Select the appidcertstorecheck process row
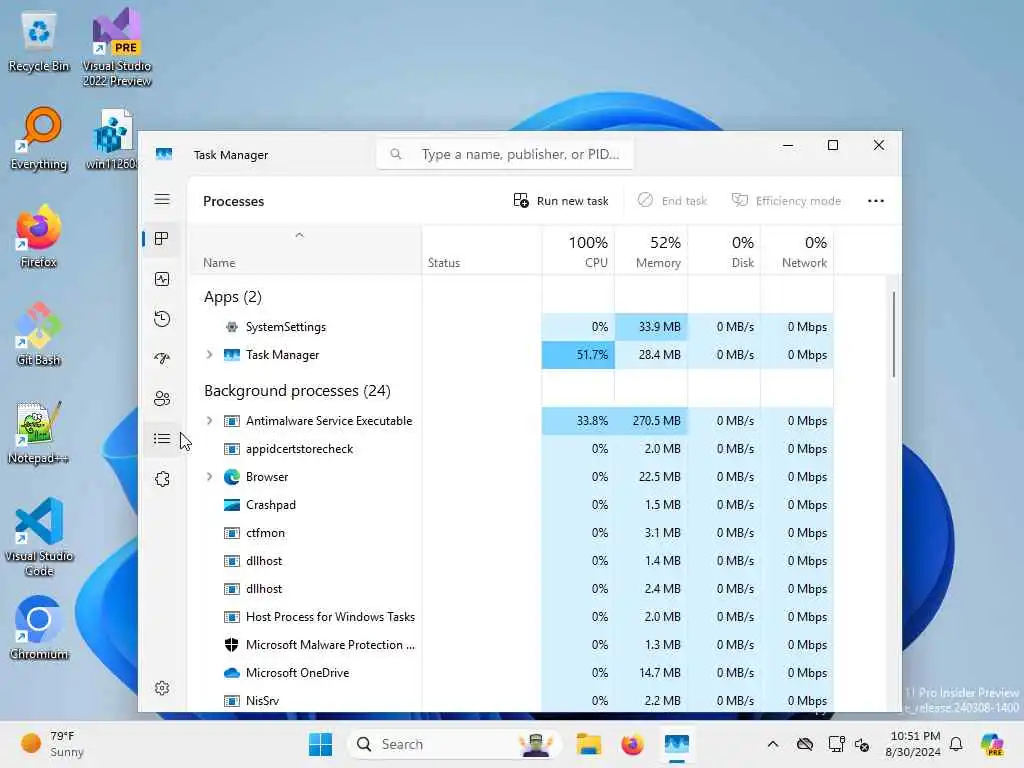1024x768 pixels. [x=511, y=449]
